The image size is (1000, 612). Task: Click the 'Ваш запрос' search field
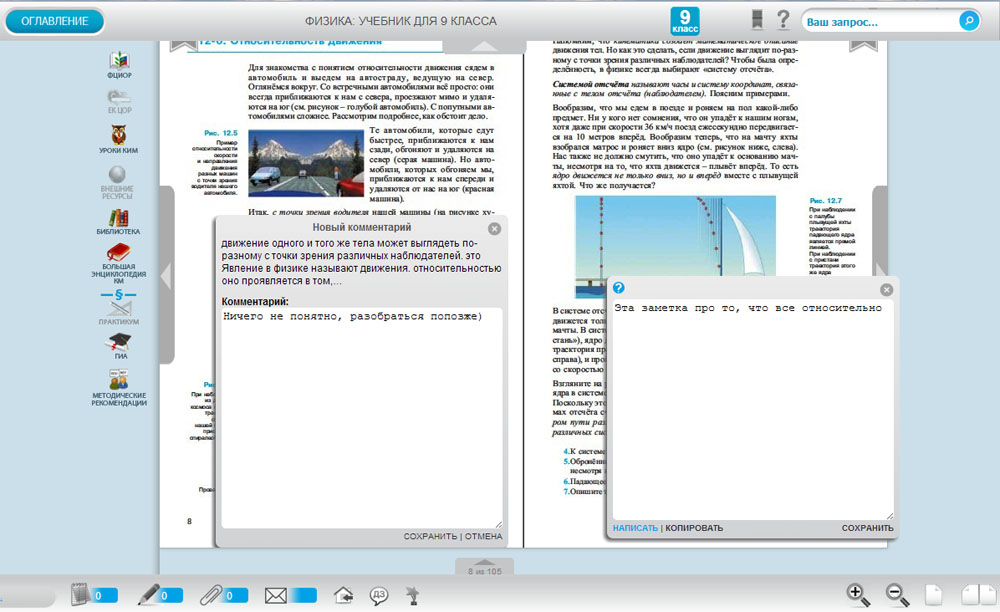[879, 21]
